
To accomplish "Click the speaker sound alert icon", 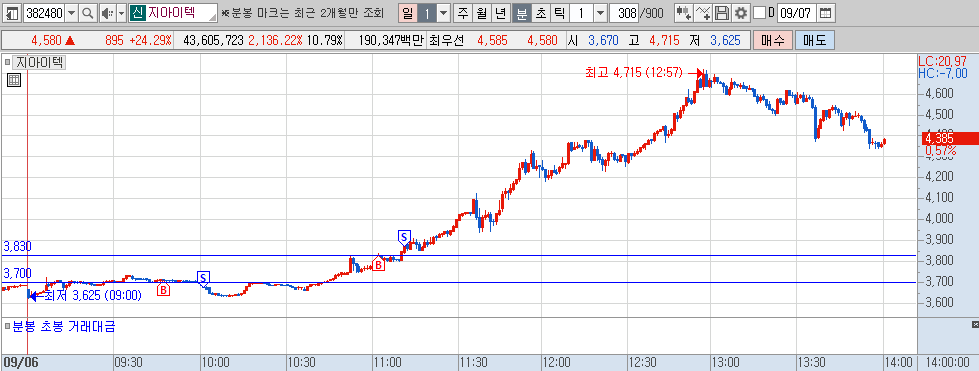I will pos(107,12).
